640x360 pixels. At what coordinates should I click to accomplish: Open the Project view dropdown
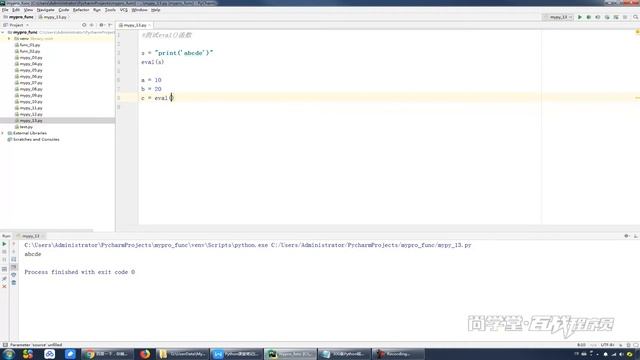point(16,25)
